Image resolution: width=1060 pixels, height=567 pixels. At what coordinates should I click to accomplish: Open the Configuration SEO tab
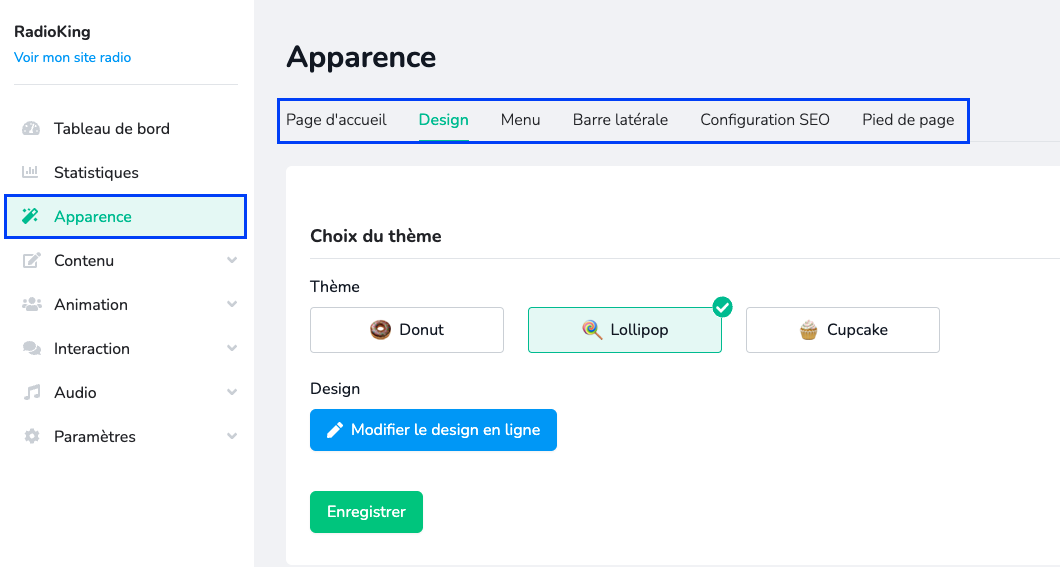point(765,120)
